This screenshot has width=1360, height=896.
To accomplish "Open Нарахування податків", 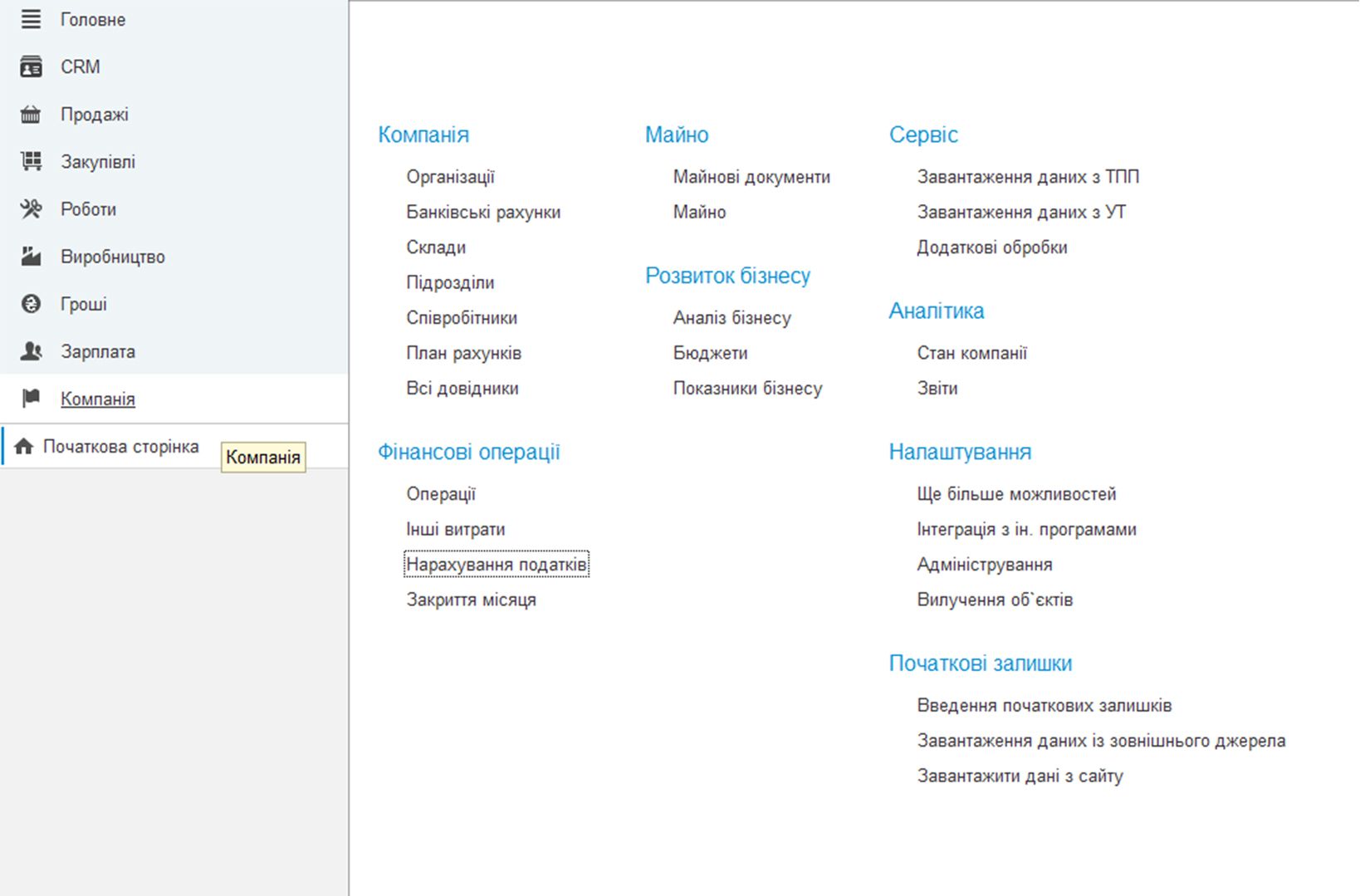I will tap(497, 565).
